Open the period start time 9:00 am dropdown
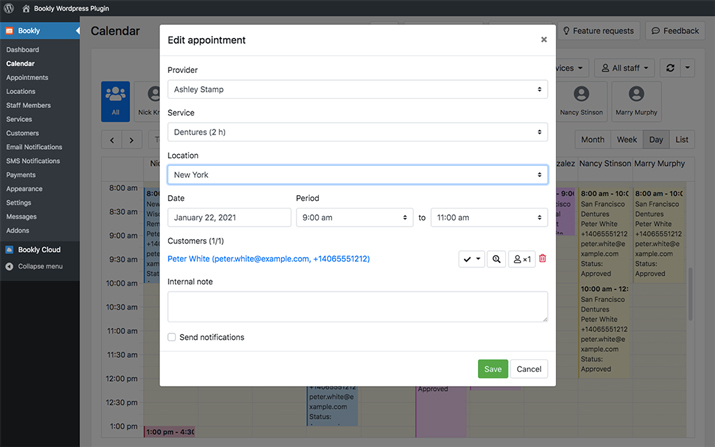Image resolution: width=715 pixels, height=447 pixels. (354, 218)
